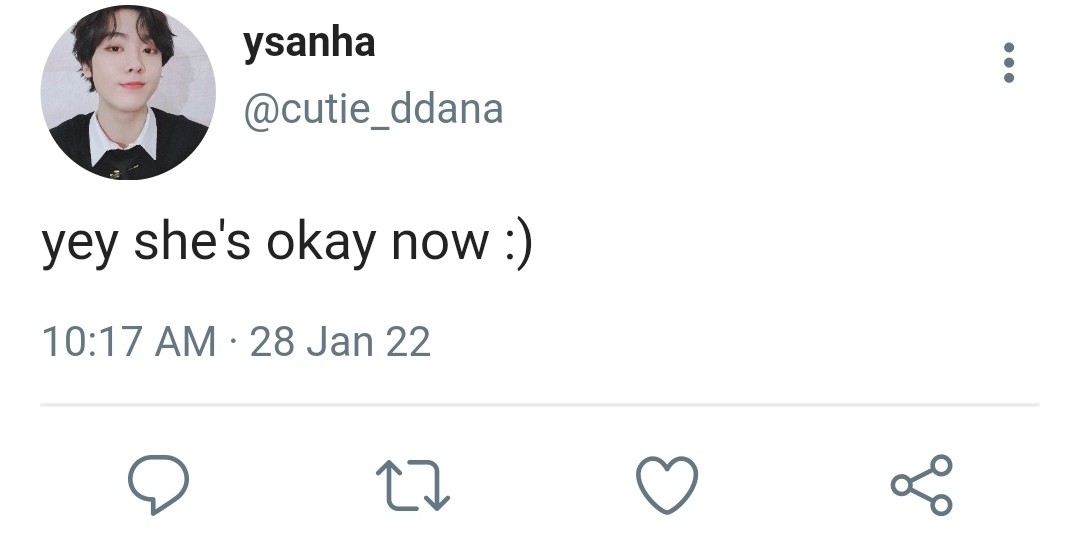Image resolution: width=1080 pixels, height=535 pixels.
Task: Click the smiley ":)" in the tweet
Action: (x=515, y=245)
